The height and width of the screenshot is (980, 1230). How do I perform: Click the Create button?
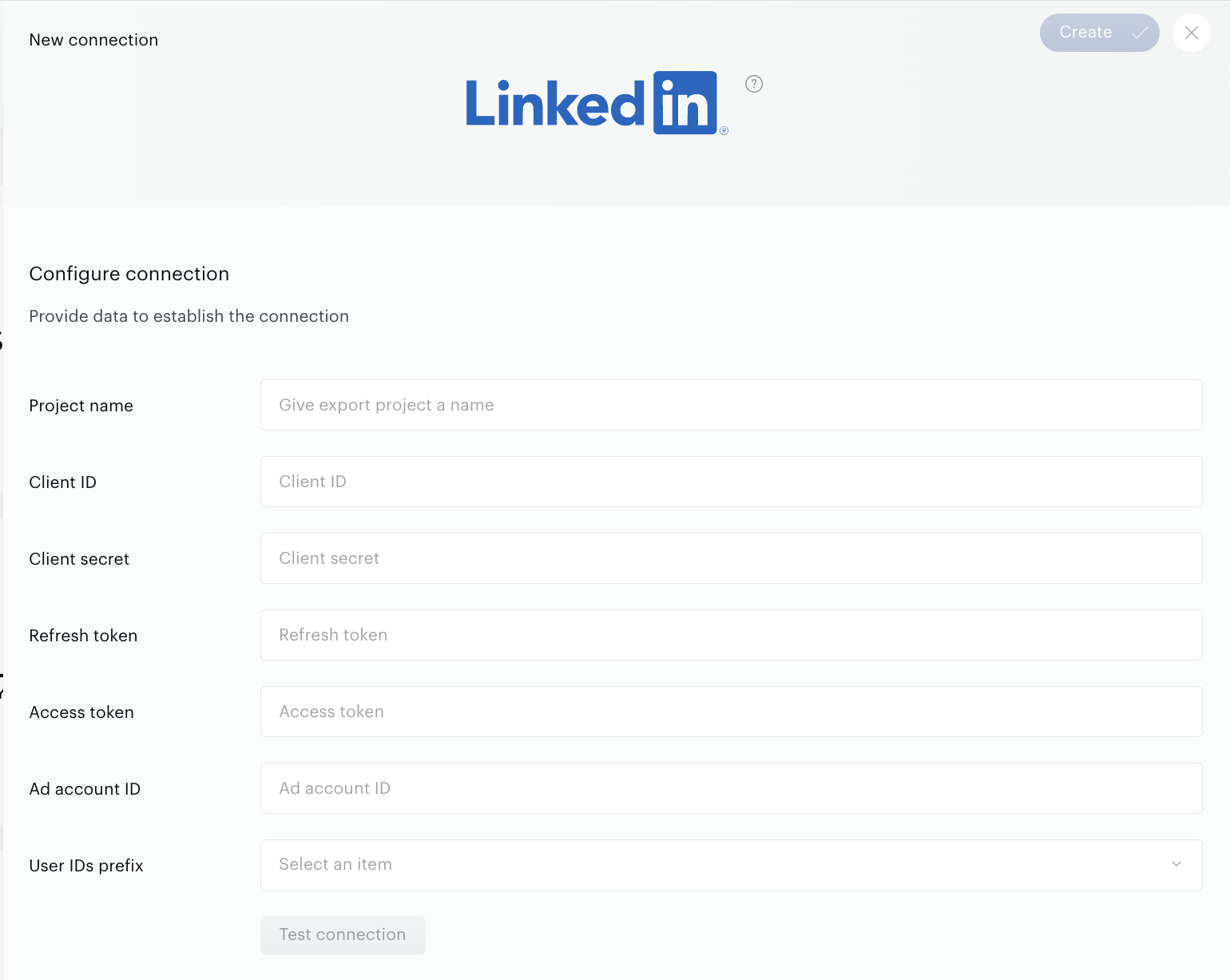pyautogui.click(x=1099, y=33)
